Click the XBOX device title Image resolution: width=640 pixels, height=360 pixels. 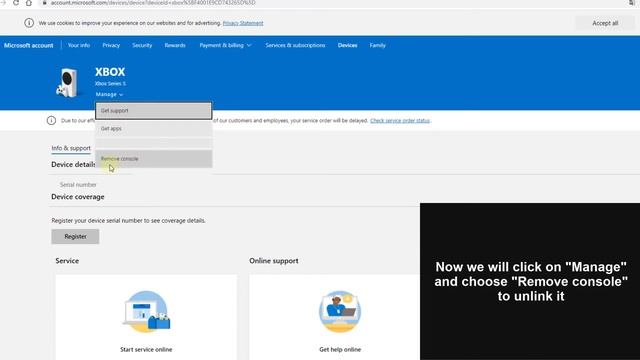(110, 72)
